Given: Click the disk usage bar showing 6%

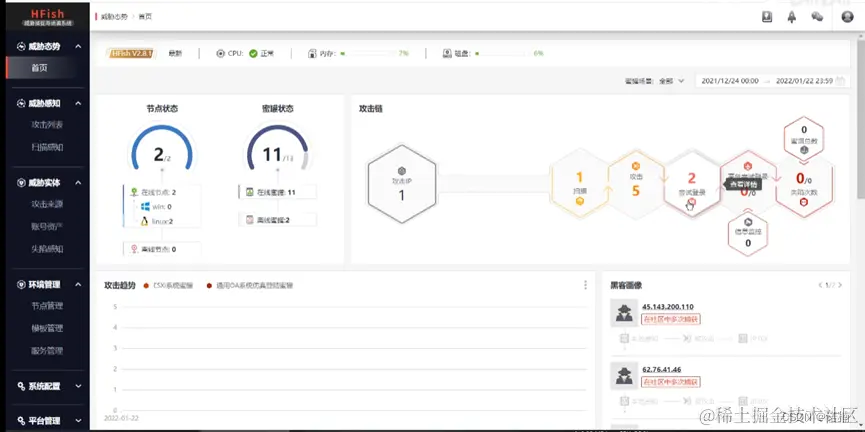Looking at the screenshot, I should click(502, 54).
